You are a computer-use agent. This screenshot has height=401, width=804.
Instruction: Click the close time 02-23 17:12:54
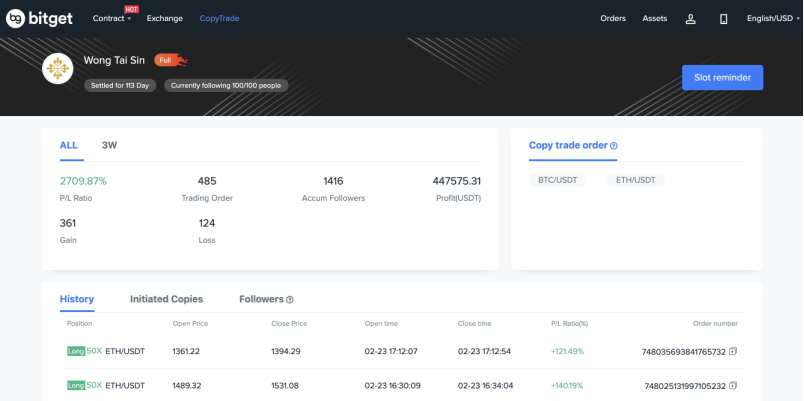pyautogui.click(x=485, y=351)
